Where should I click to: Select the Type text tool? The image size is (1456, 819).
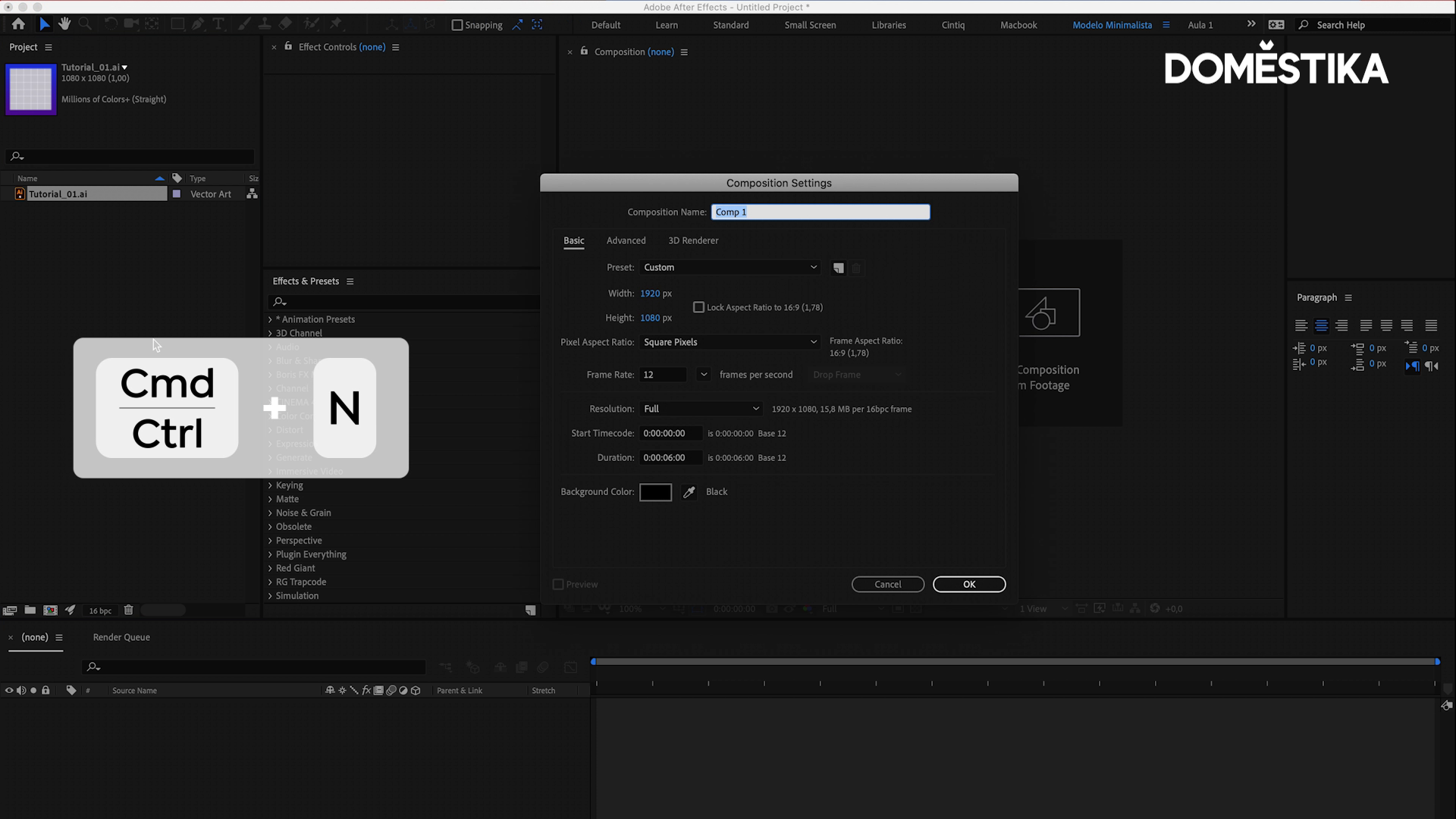pyautogui.click(x=218, y=24)
